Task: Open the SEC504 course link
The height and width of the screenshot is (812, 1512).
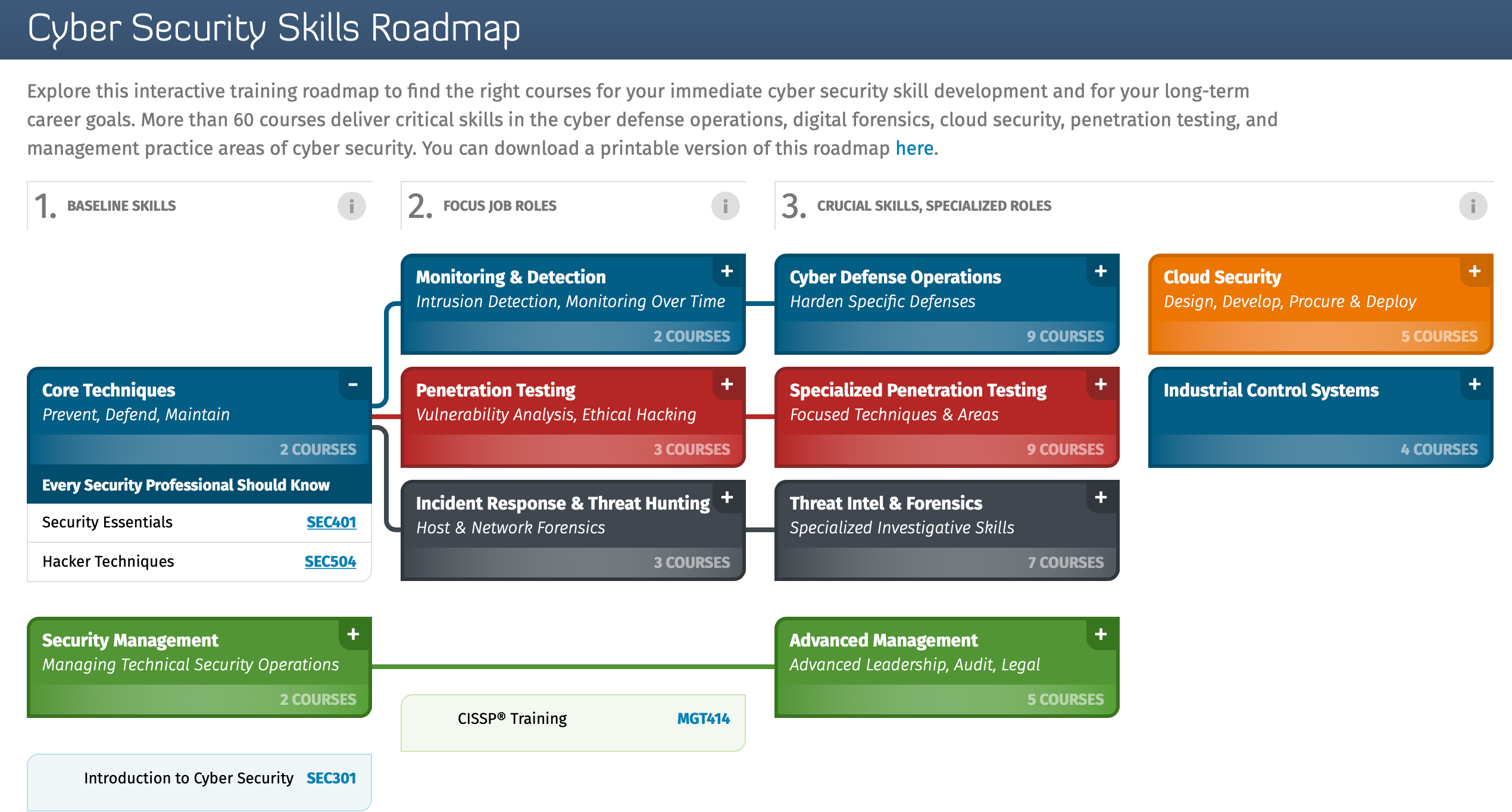Action: pos(330,561)
